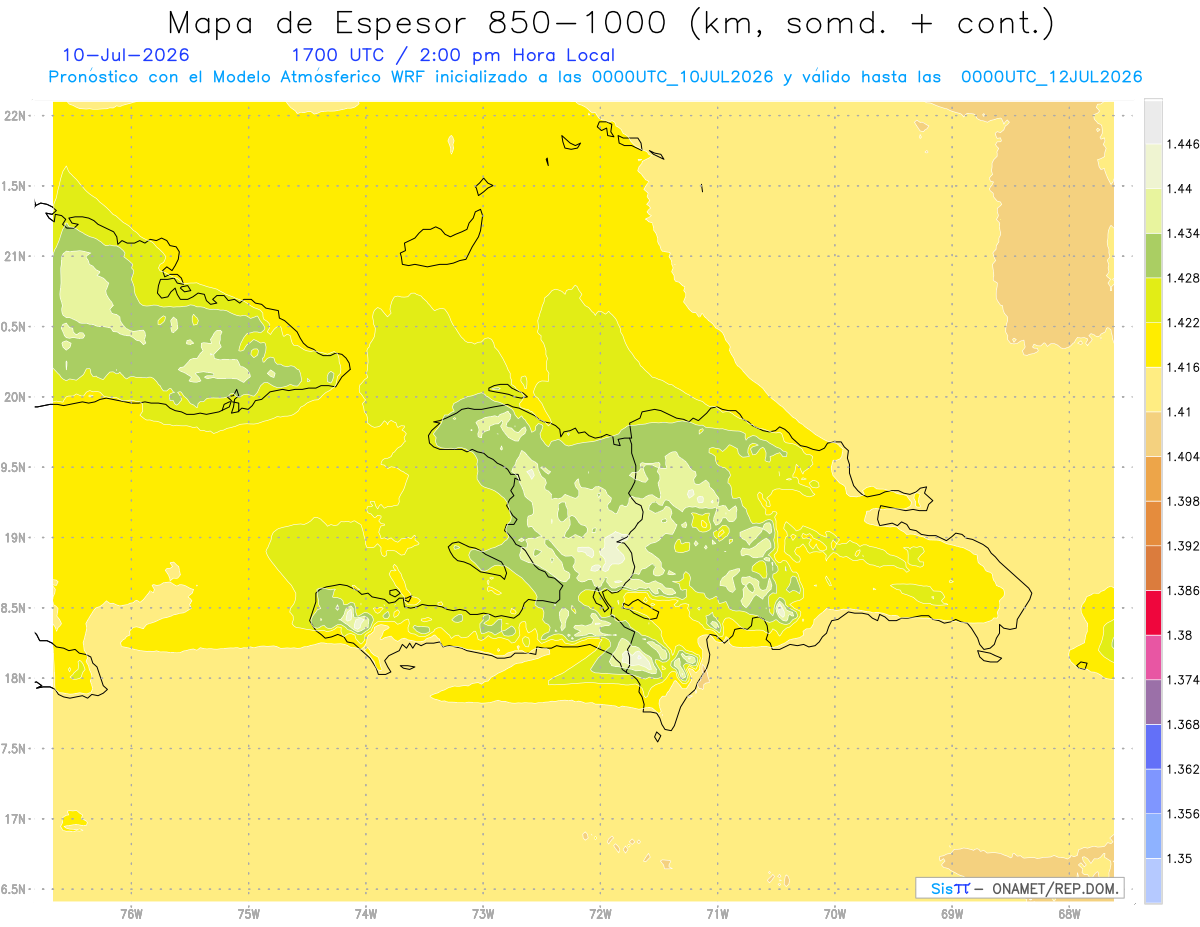Screen dimensions: 1200x927
Task: Pick the bright yellow band between 1.416 and 1.422
Action: pos(1153,345)
